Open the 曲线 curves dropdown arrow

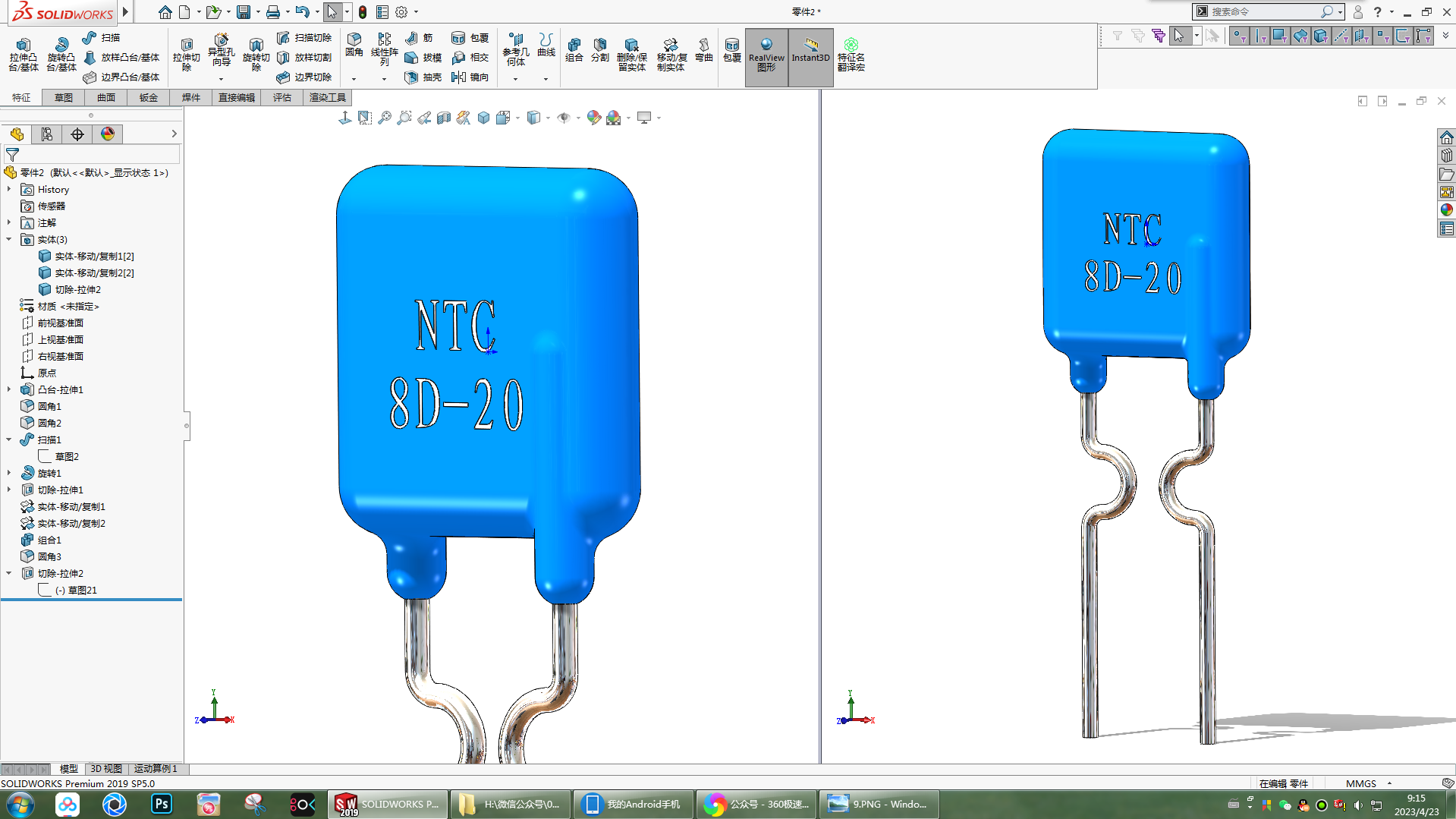tap(546, 79)
